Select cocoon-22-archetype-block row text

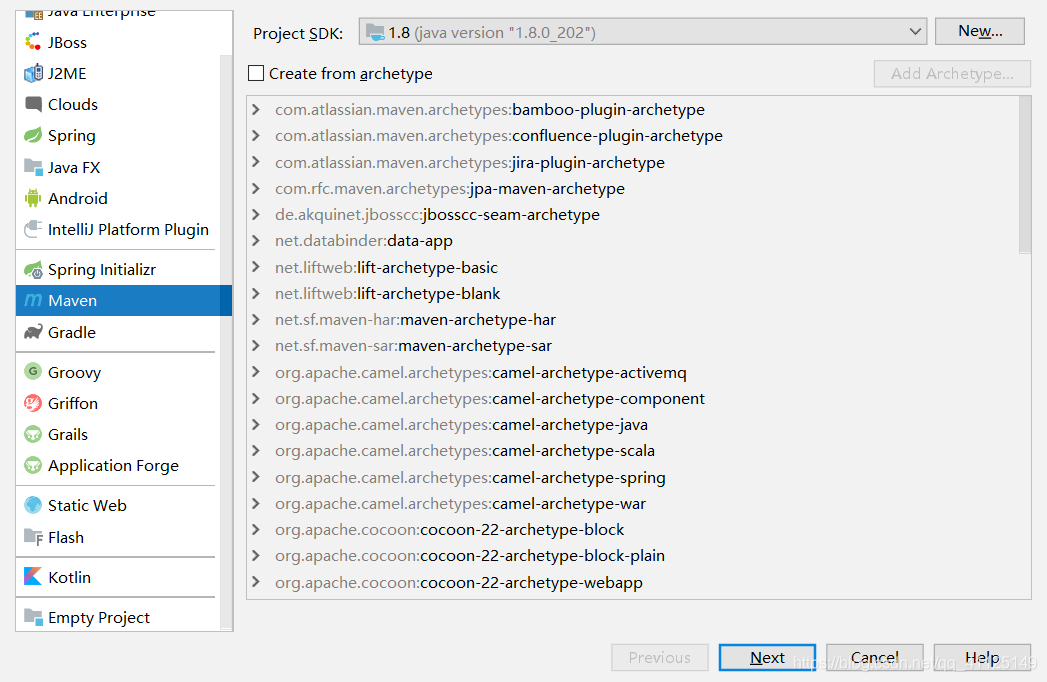pos(449,529)
